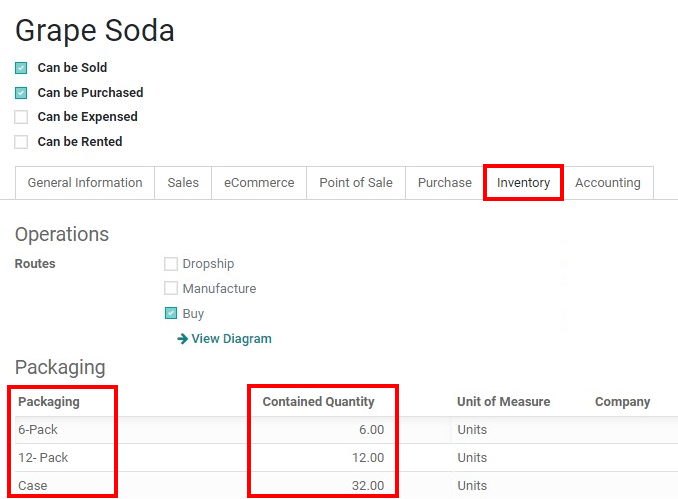Select the Inventory tab
The image size is (678, 499).
click(x=523, y=183)
